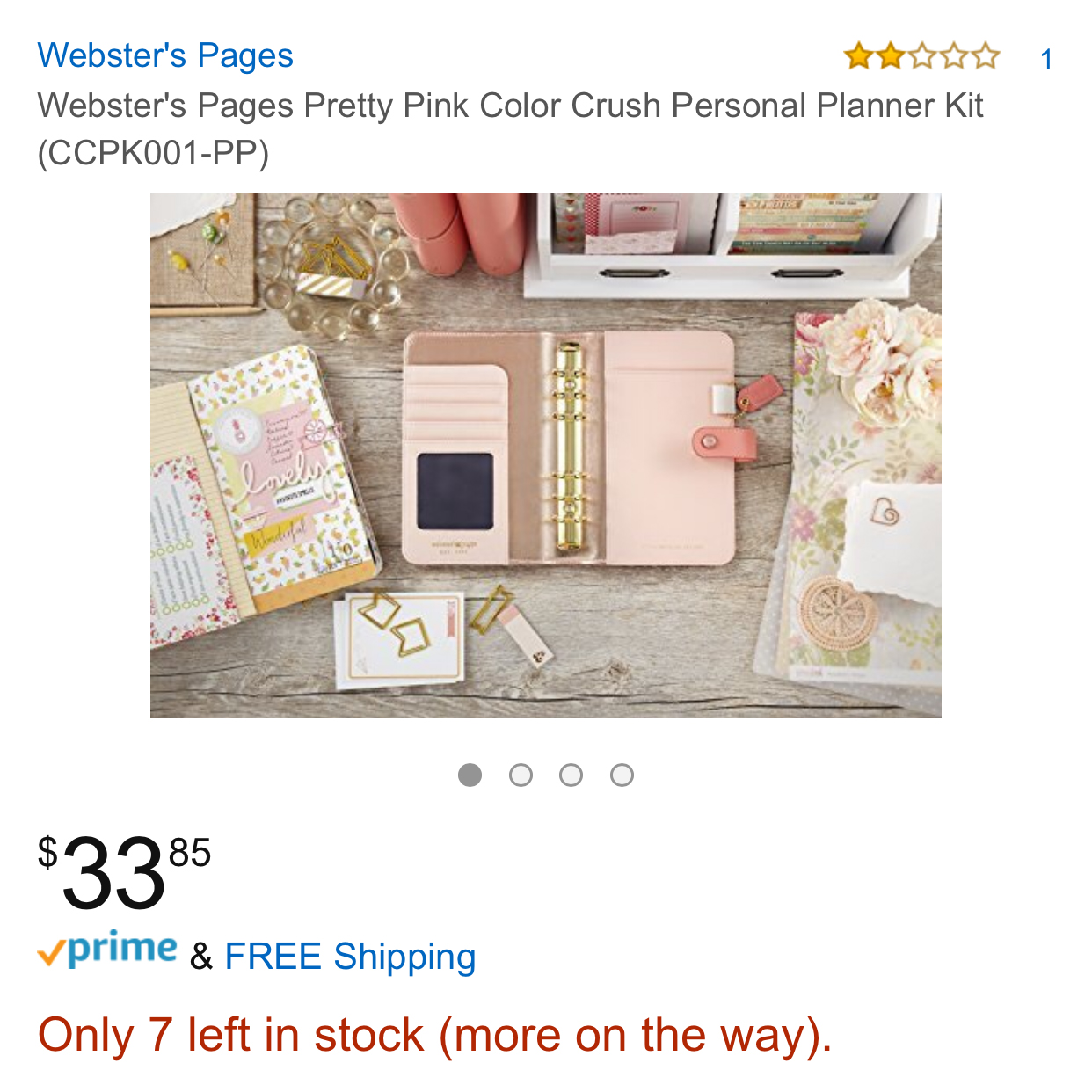
Task: Click the fourth, empty rating star
Action: [x=954, y=57]
